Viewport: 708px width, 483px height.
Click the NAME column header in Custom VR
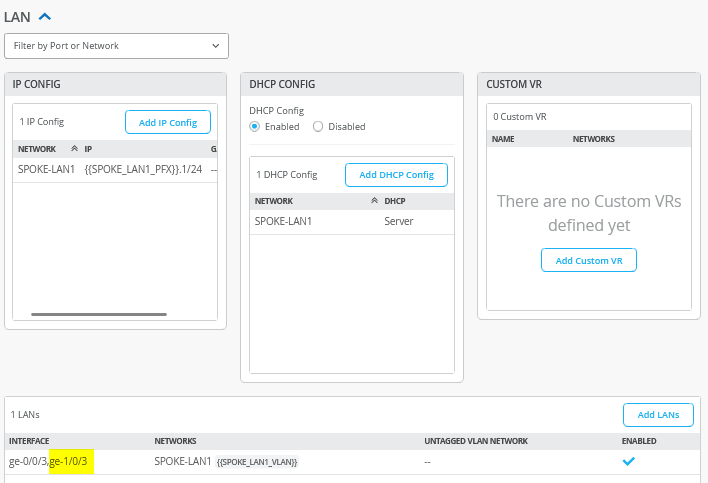(x=503, y=139)
